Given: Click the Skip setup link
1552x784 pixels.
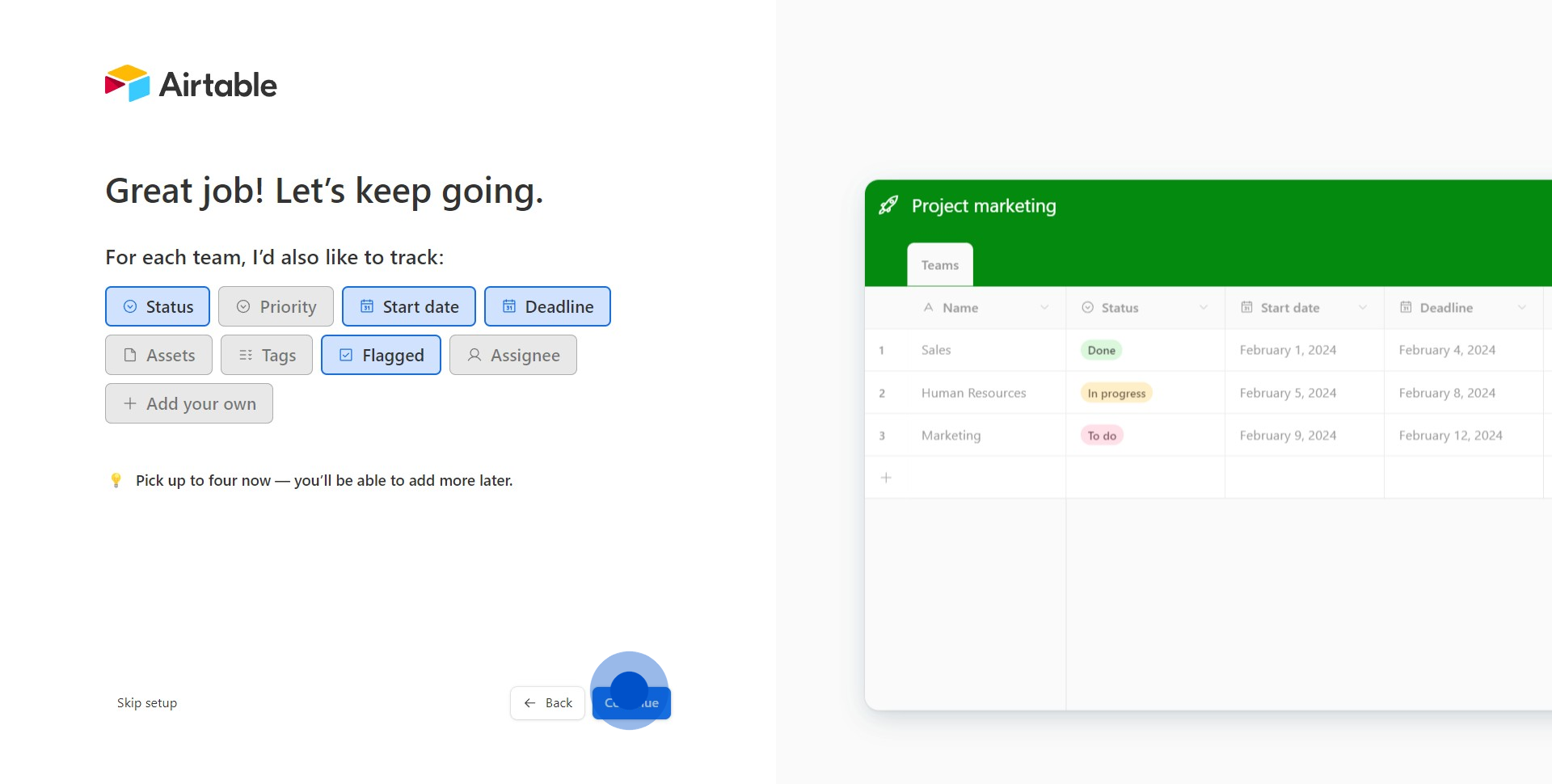Looking at the screenshot, I should point(147,703).
